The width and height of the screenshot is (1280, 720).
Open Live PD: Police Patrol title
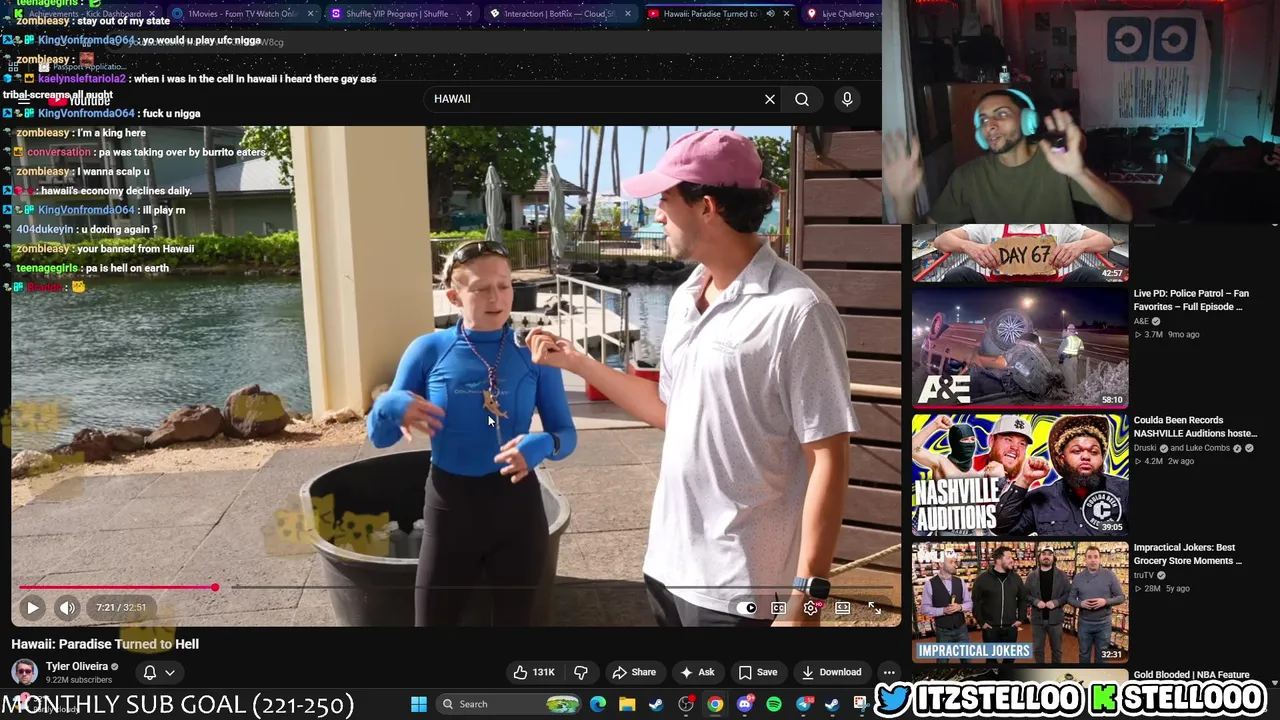(x=1191, y=300)
